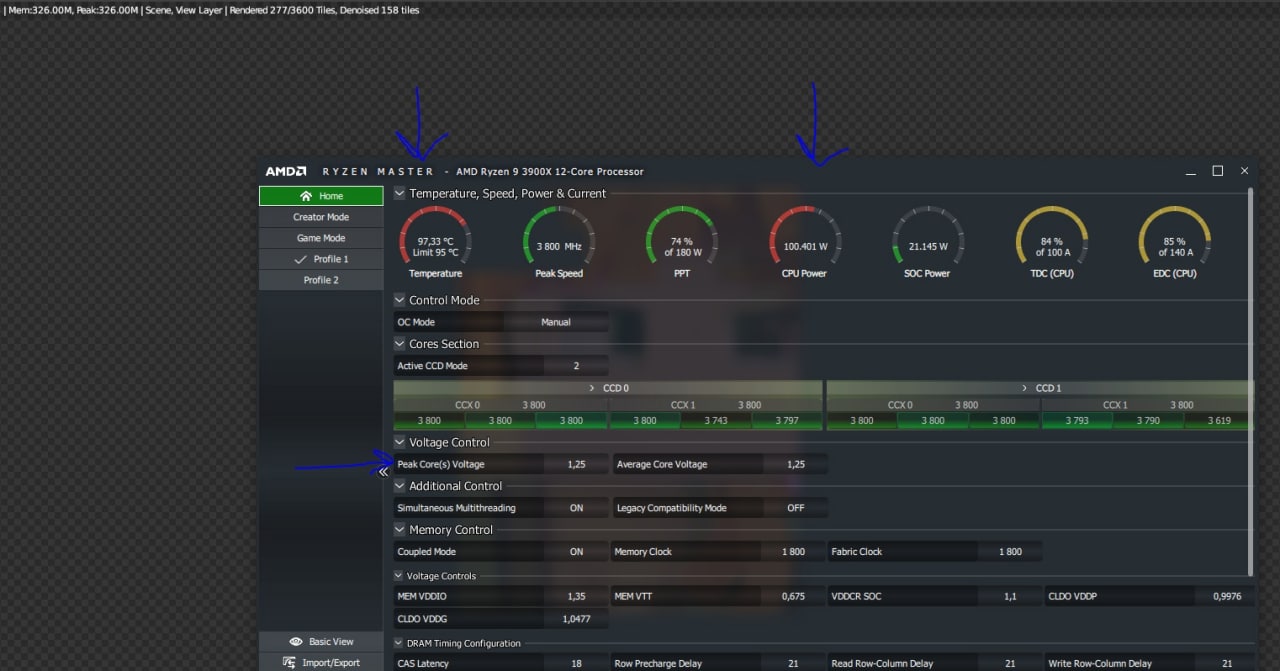The height and width of the screenshot is (671, 1280).
Task: Click Blender render status text at top
Action: 212,10
